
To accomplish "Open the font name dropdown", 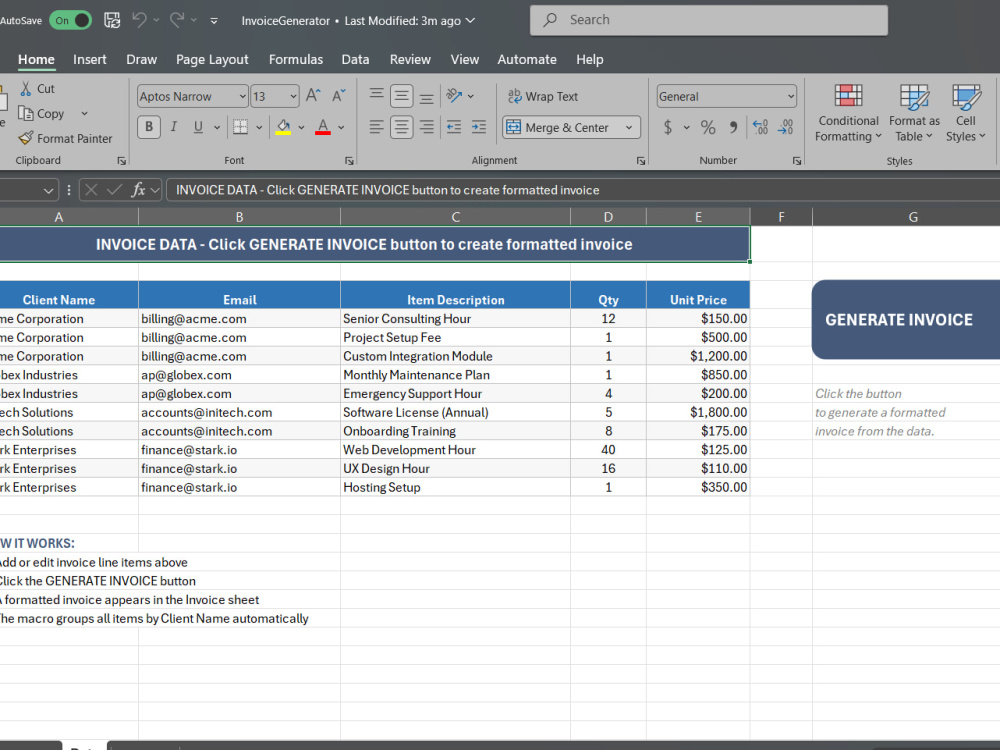I will click(242, 97).
